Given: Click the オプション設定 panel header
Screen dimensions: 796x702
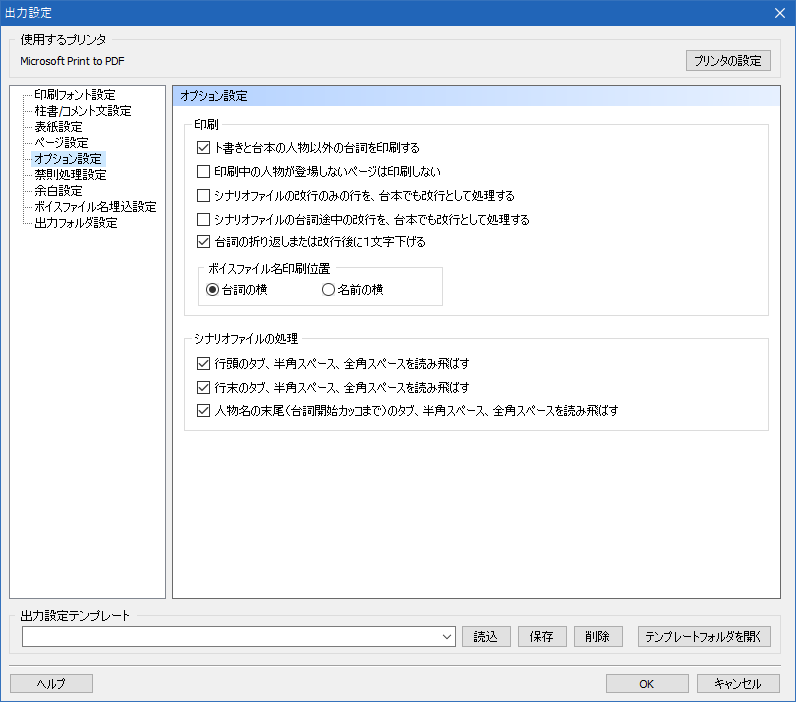Looking at the screenshot, I should point(476,96).
